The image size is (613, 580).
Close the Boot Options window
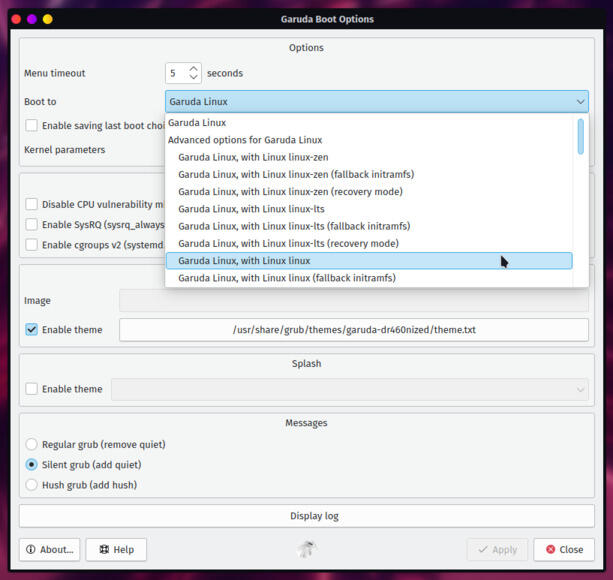(x=564, y=550)
